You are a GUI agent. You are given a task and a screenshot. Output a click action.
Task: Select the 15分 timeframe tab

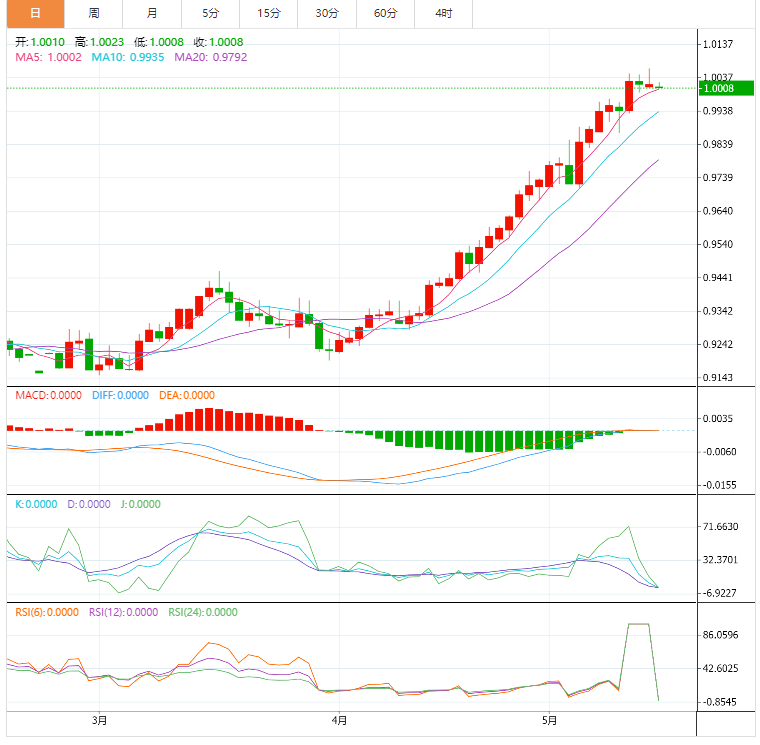pos(268,13)
